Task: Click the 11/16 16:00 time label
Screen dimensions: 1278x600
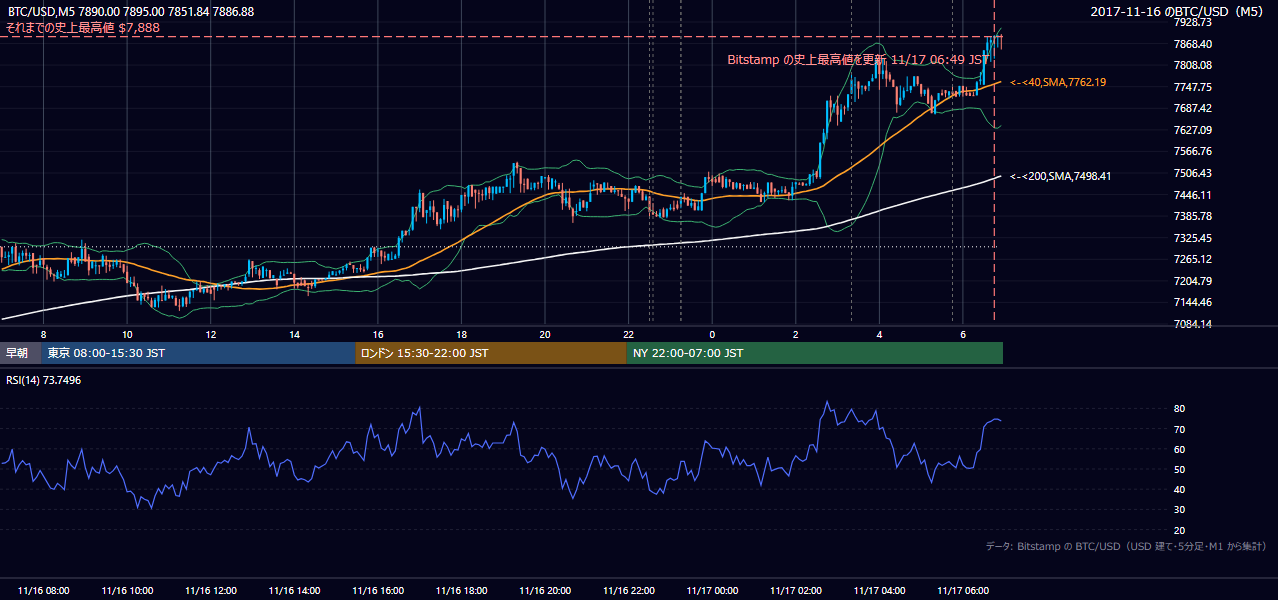Action: pos(378,590)
